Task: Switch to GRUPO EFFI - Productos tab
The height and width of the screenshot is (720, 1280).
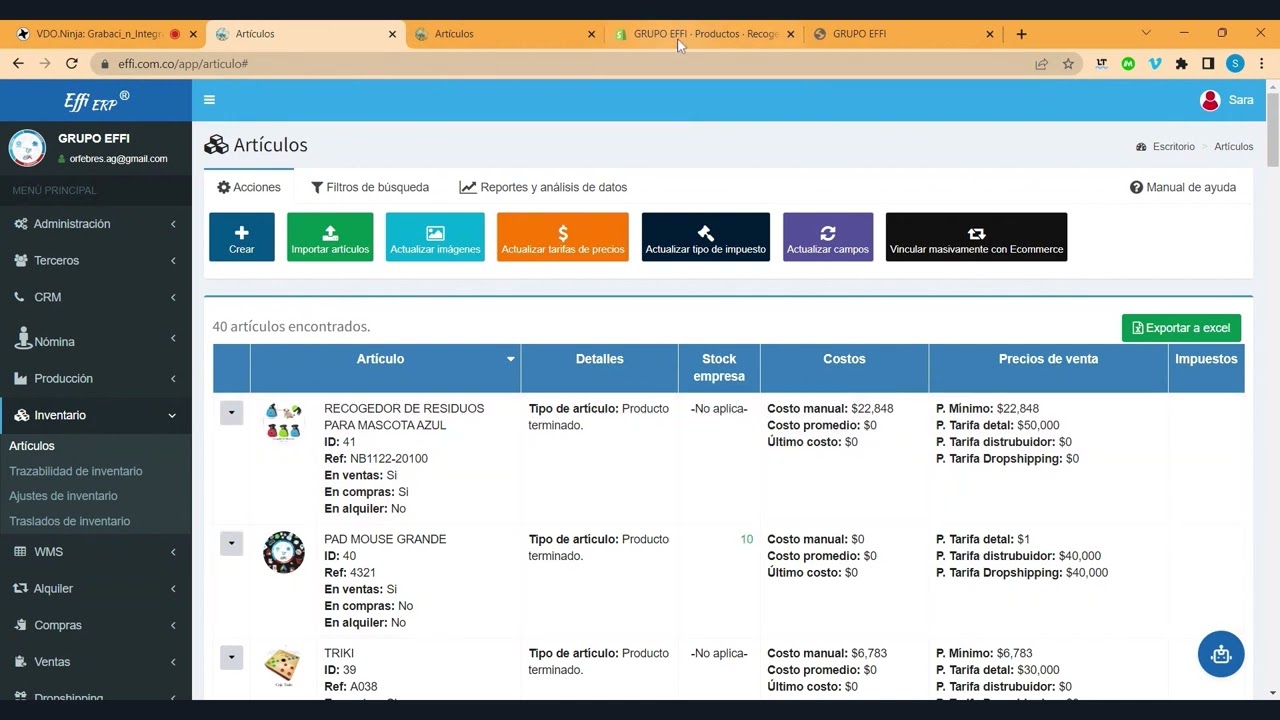Action: click(x=705, y=34)
